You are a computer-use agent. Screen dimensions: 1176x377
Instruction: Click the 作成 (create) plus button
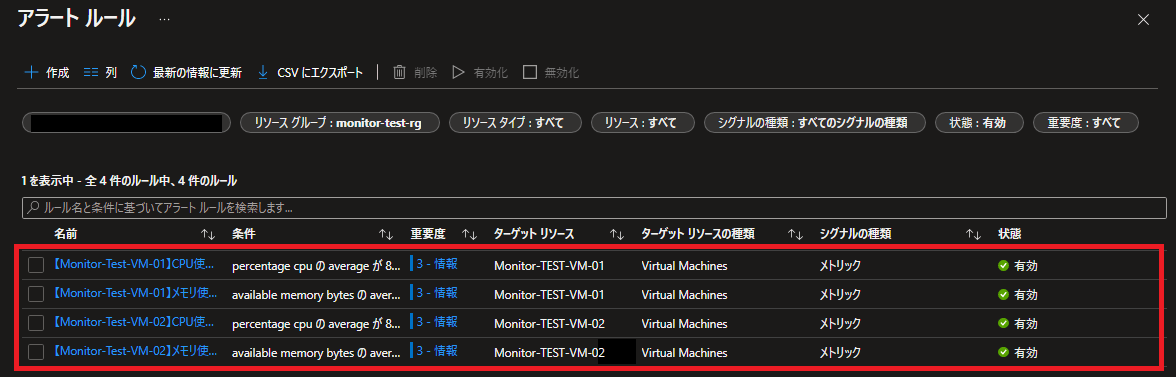pos(46,73)
